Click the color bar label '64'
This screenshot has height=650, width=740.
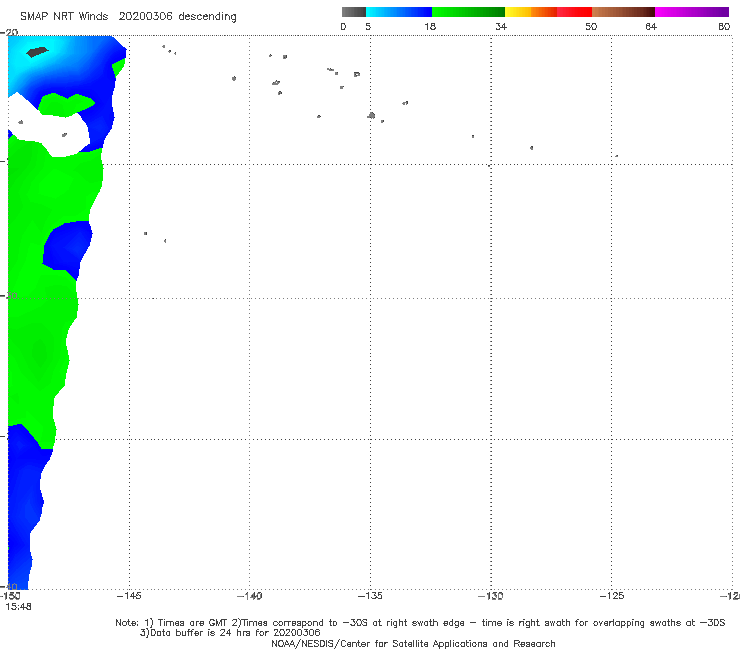point(651,26)
